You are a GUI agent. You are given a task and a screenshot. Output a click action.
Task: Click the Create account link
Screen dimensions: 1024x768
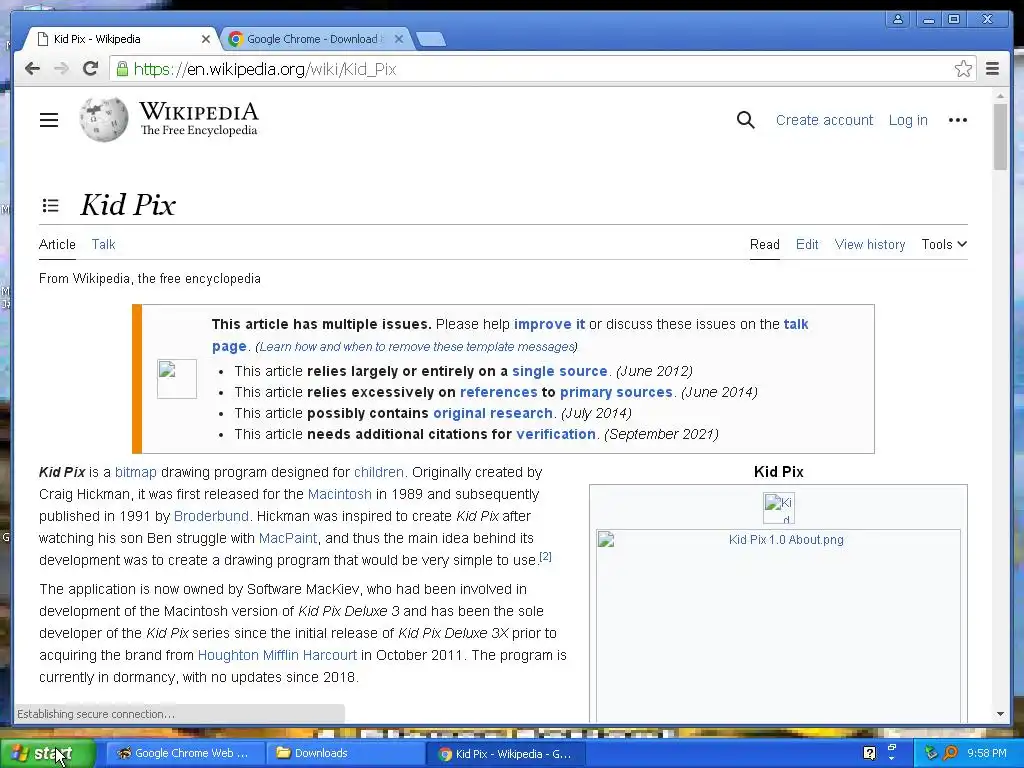[824, 120]
